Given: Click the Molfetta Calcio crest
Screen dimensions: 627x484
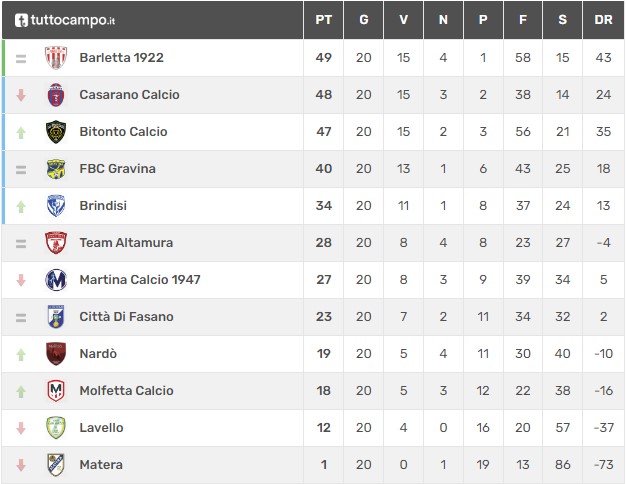Looking at the screenshot, I should [x=56, y=391].
